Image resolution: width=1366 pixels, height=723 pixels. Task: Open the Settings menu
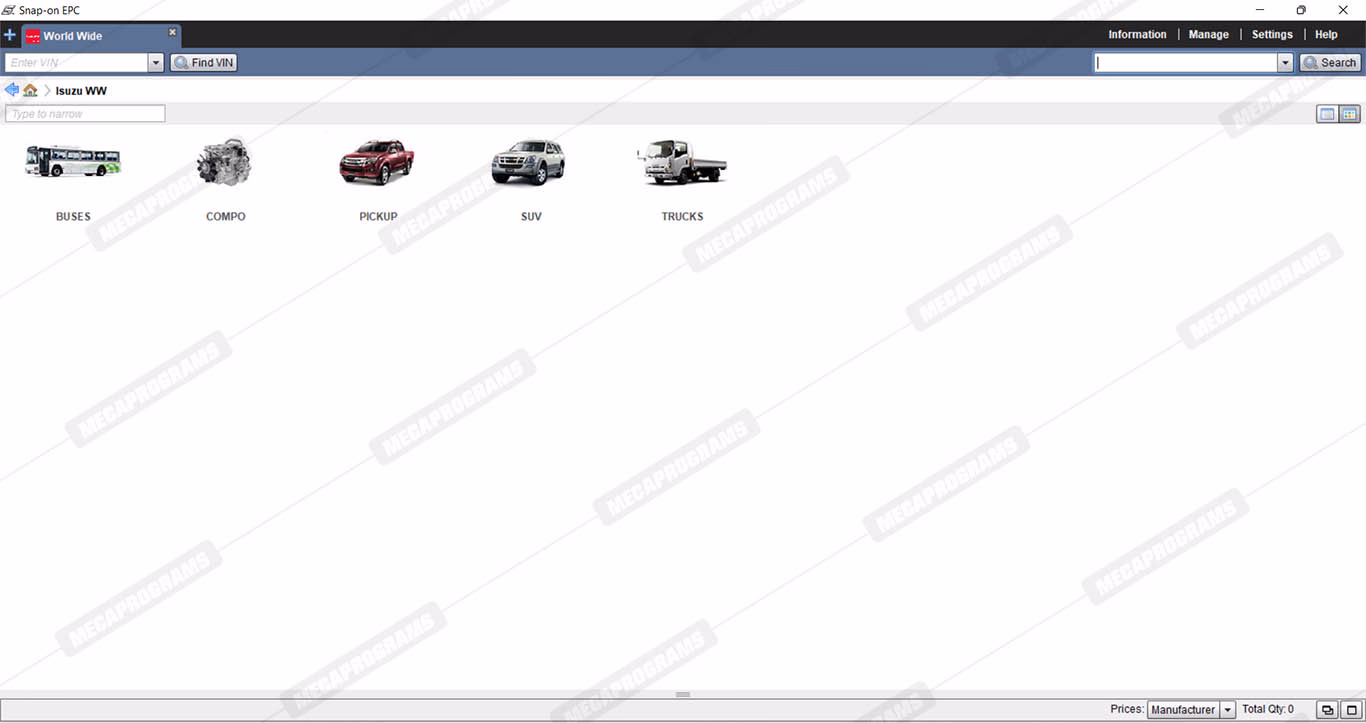click(1272, 35)
